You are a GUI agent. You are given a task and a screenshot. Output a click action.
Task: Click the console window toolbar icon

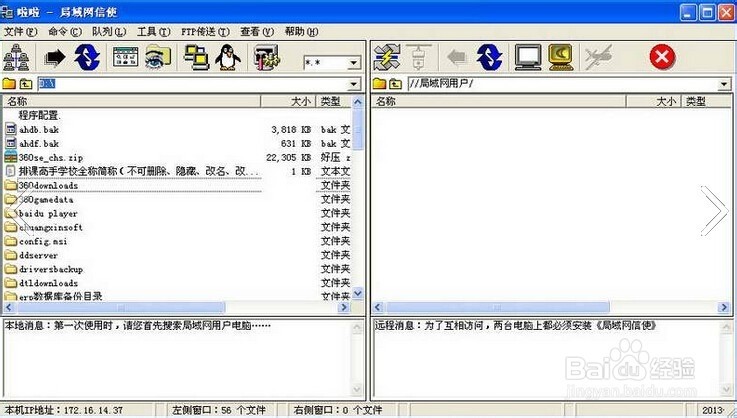[125, 57]
